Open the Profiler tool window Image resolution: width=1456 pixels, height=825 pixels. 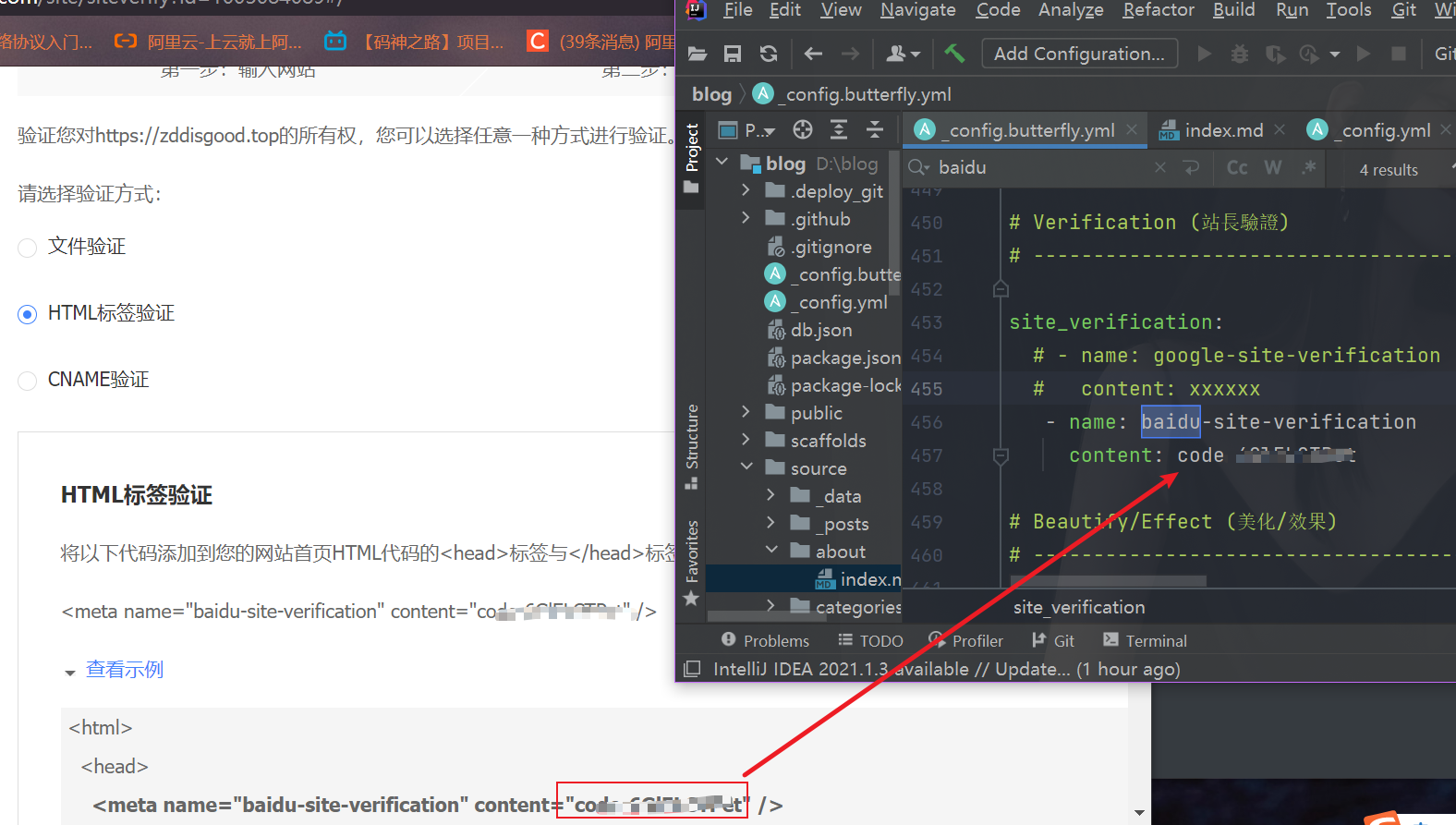(x=965, y=640)
